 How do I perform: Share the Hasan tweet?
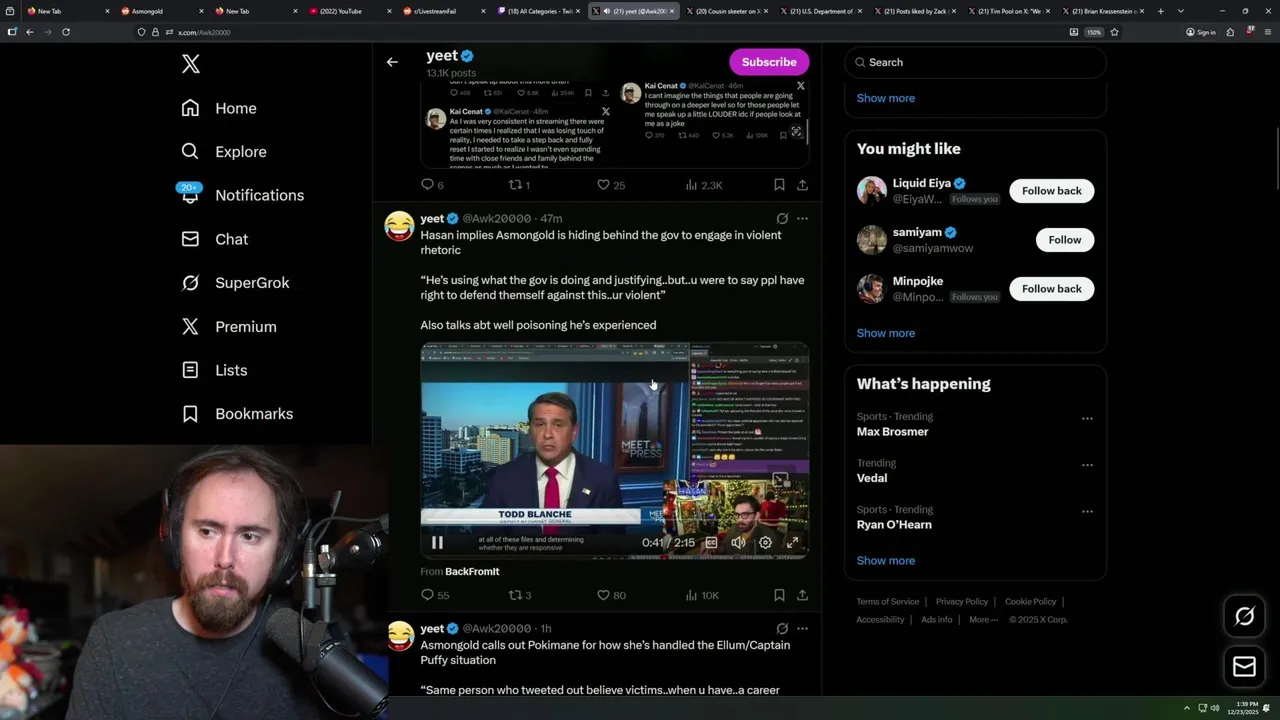(x=802, y=595)
